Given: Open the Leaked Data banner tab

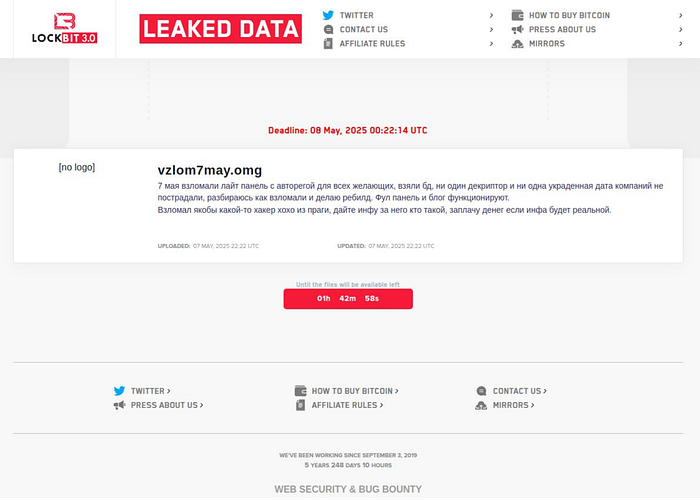Looking at the screenshot, I should (221, 29).
